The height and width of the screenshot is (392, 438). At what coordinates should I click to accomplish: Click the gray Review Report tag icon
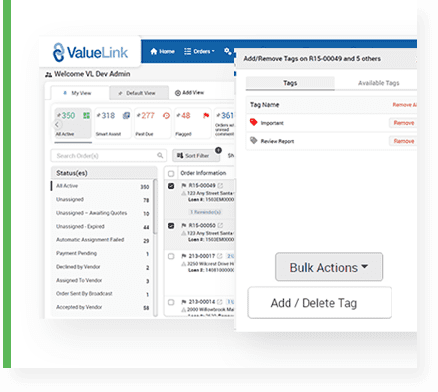[x=253, y=140]
